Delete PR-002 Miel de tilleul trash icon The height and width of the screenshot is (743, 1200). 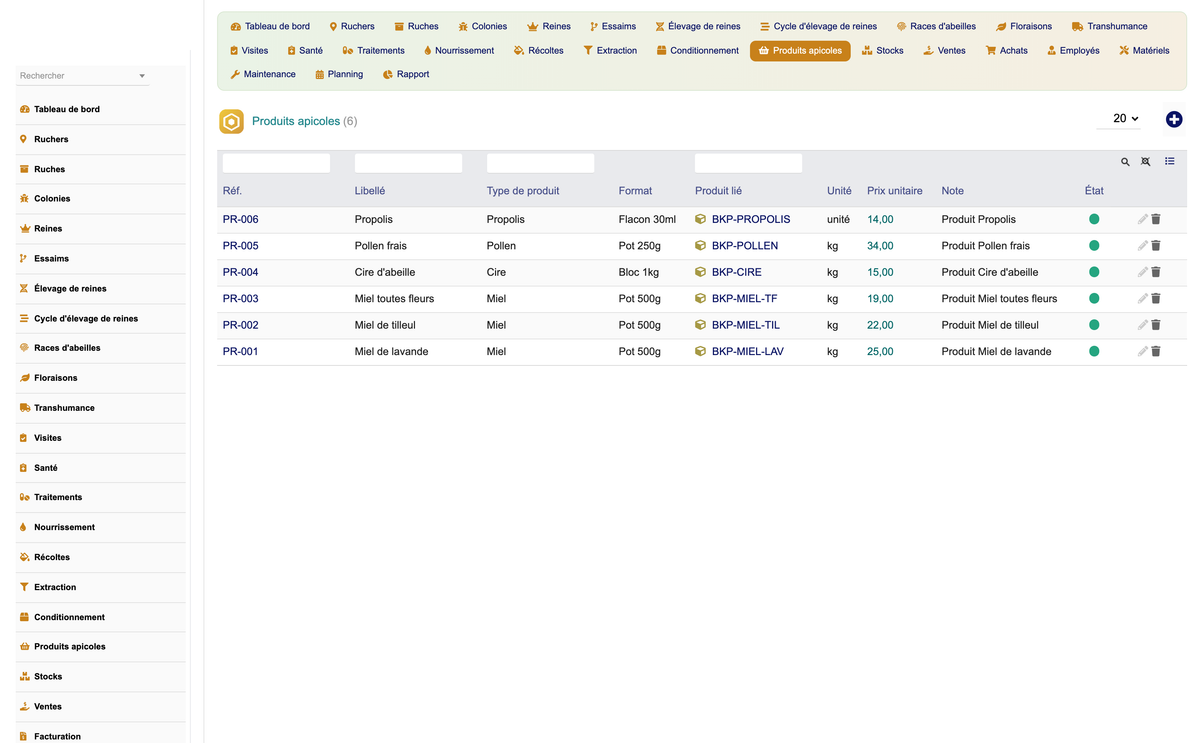[x=1156, y=325]
